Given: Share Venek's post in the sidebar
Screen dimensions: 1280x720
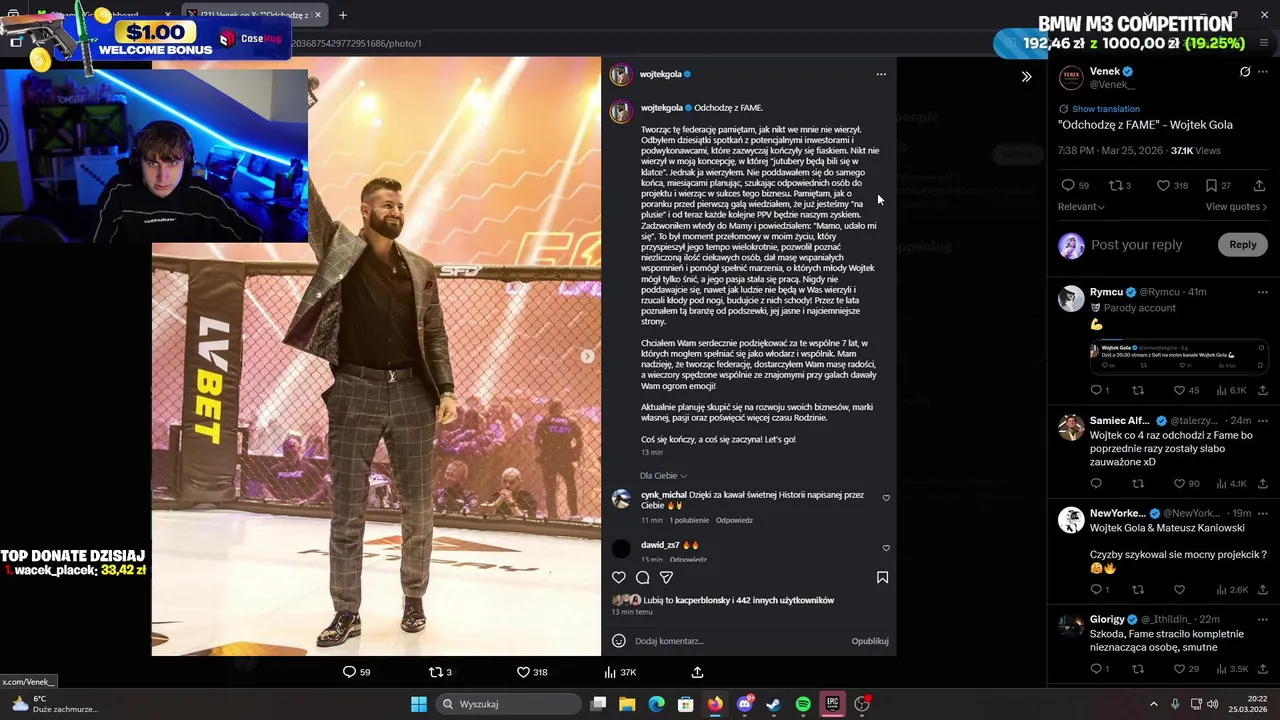Looking at the screenshot, I should 1259,185.
